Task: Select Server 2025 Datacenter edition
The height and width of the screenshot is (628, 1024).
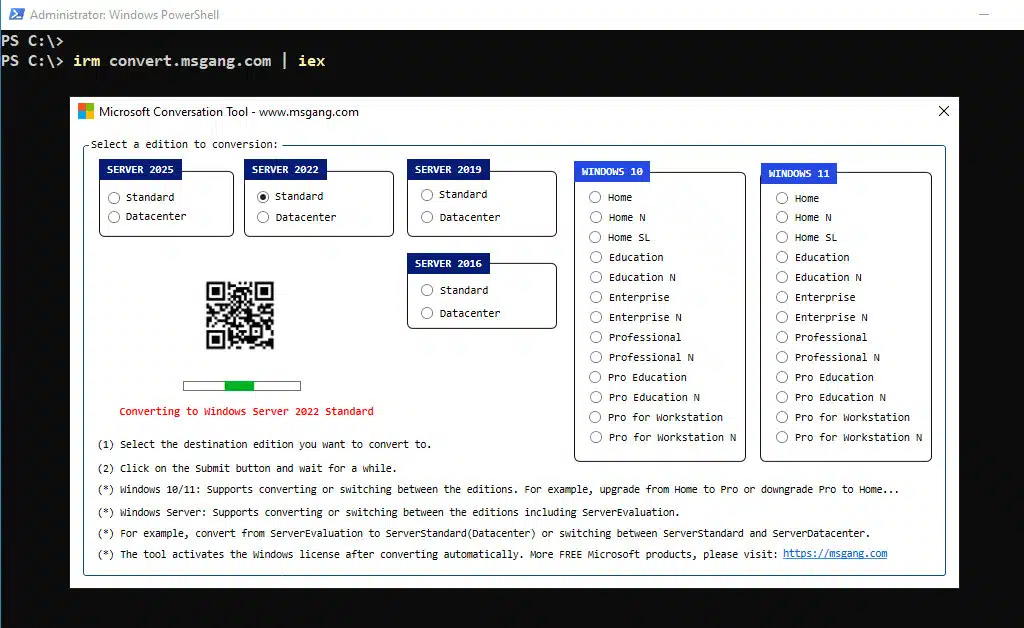Action: click(114, 217)
